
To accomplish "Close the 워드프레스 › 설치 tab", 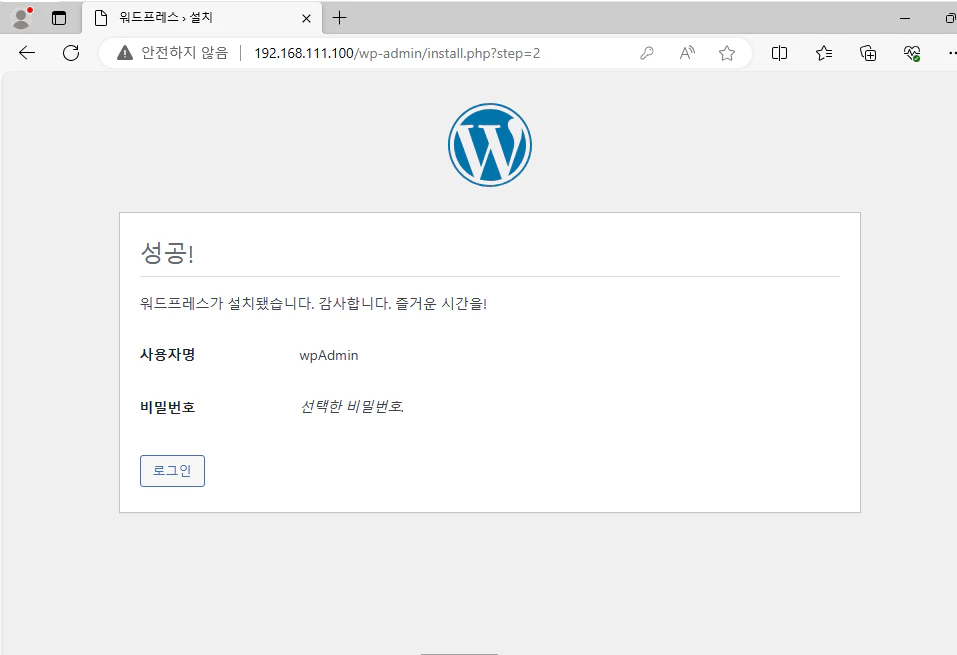I will click(306, 18).
